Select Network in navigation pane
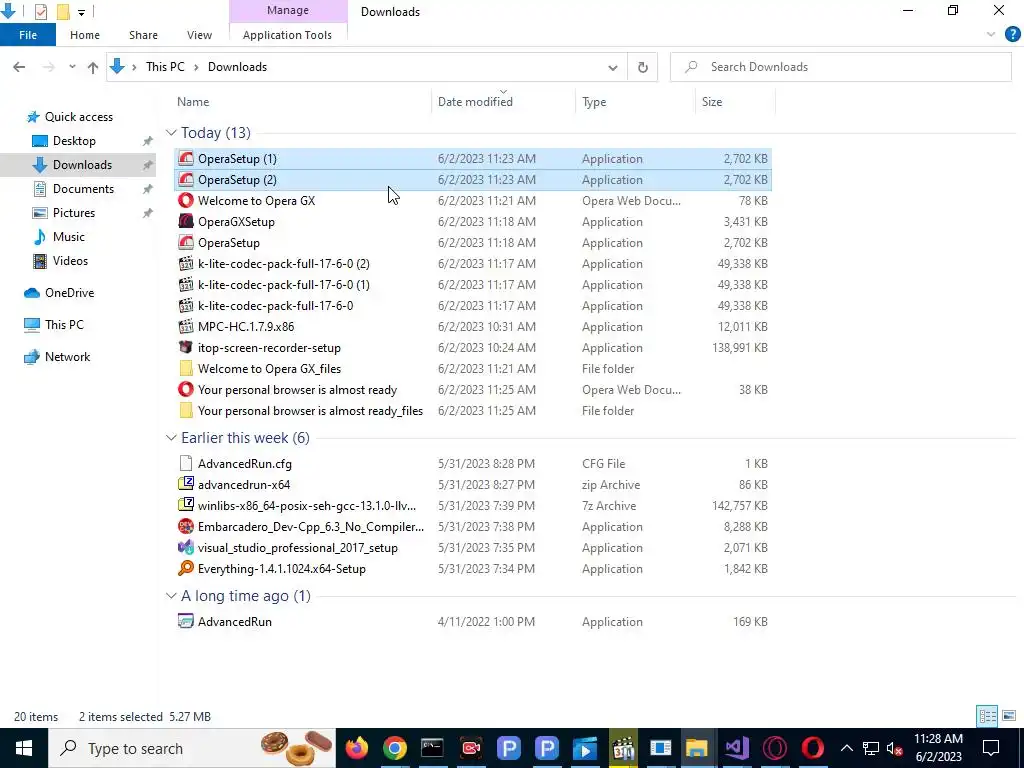Viewport: 1024px width, 768px height. 67,357
